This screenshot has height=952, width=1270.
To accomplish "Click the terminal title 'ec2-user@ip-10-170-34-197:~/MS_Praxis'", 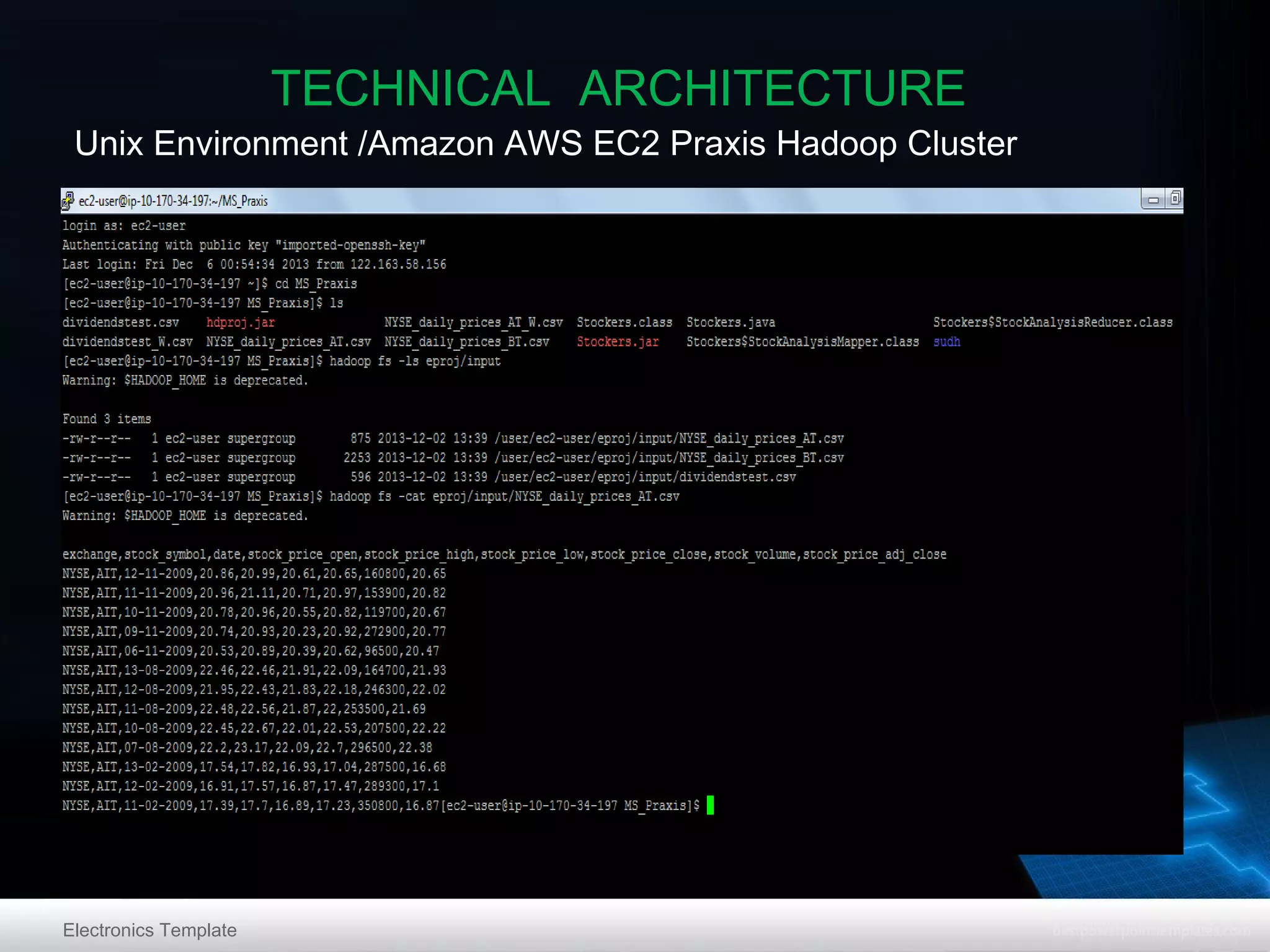I will tap(173, 201).
